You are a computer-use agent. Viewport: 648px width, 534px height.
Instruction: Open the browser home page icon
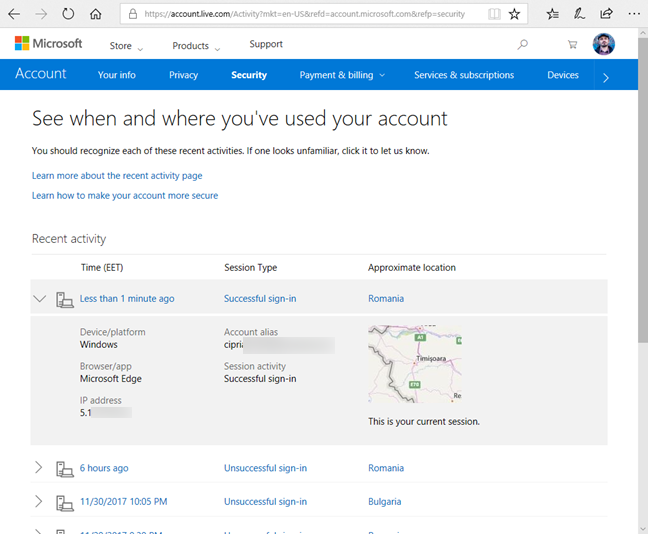pyautogui.click(x=95, y=14)
